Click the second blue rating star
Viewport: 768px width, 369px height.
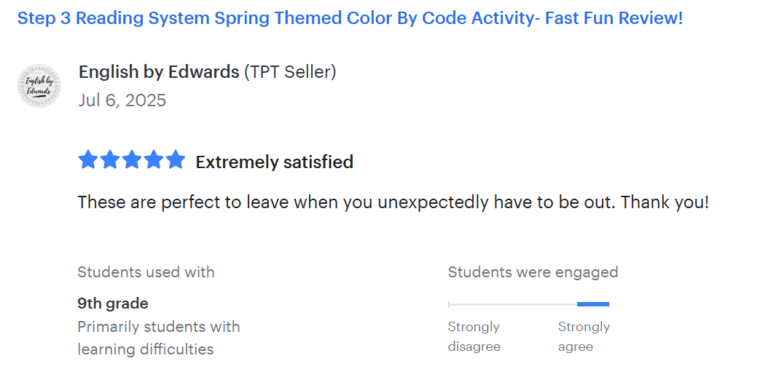coord(110,160)
